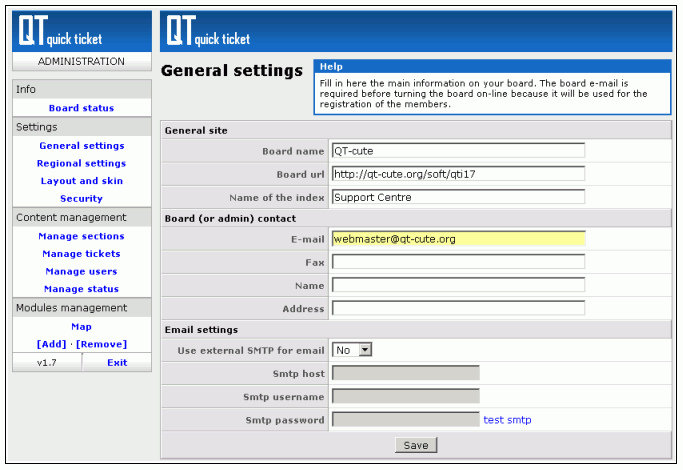Go to General settings menu item

click(81, 146)
